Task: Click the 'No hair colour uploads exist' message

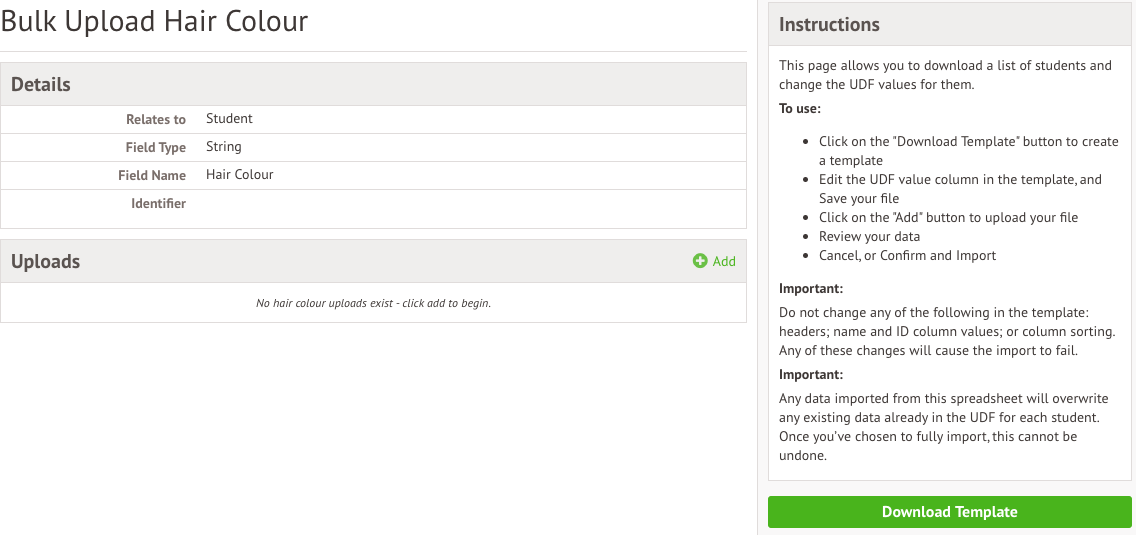Action: [373, 303]
